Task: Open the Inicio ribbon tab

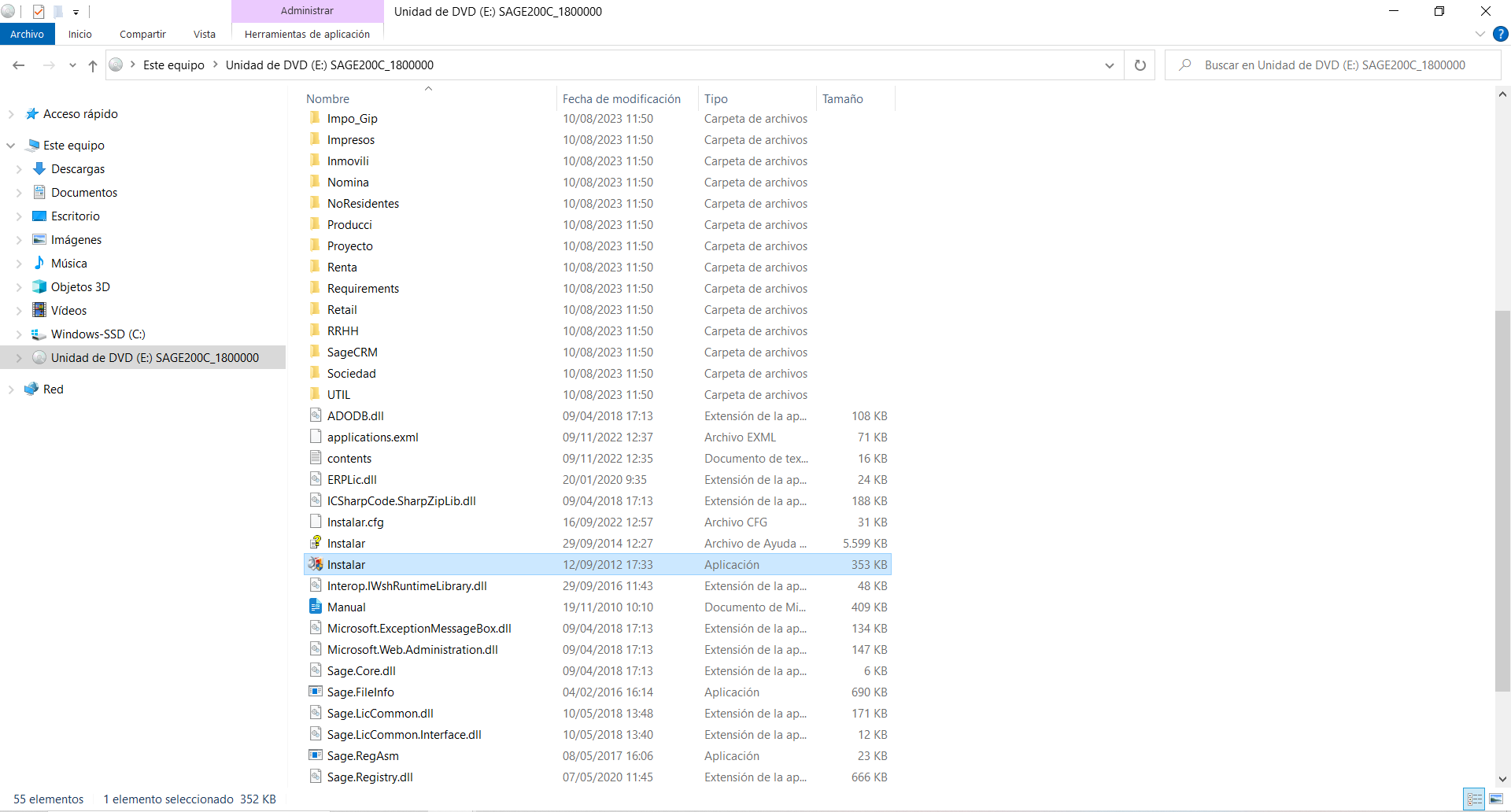Action: point(79,34)
